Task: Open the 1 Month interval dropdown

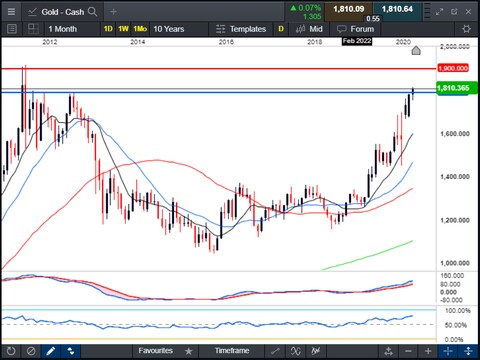Action: click(x=72, y=29)
